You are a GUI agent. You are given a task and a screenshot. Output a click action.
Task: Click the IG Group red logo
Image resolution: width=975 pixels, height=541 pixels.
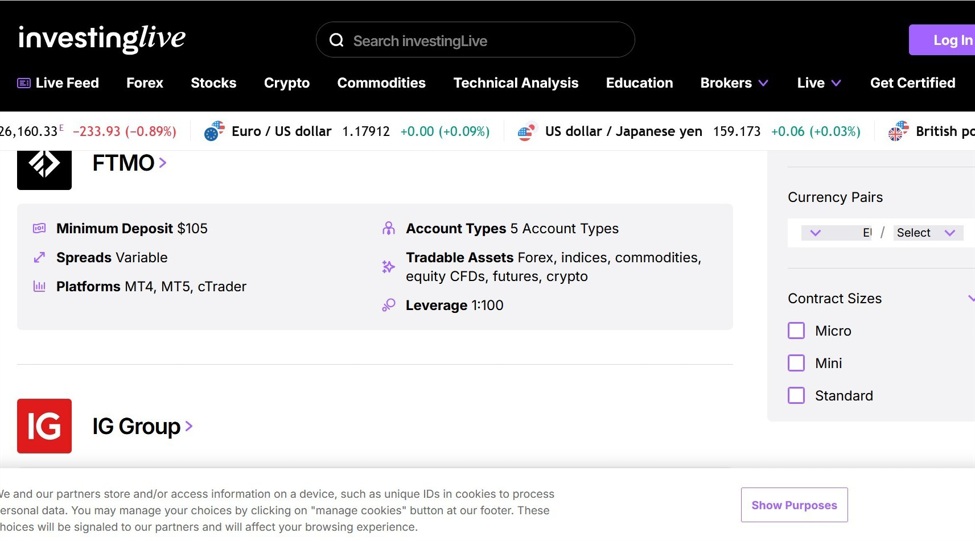pos(44,426)
